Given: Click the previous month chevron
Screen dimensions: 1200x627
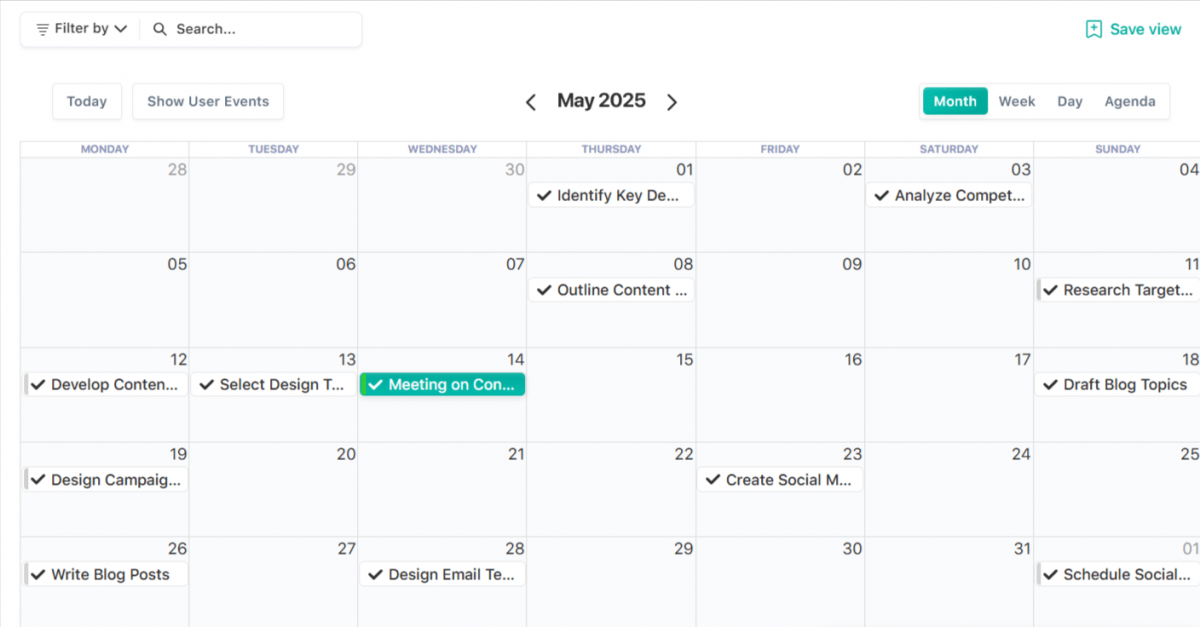Looking at the screenshot, I should pos(531,101).
